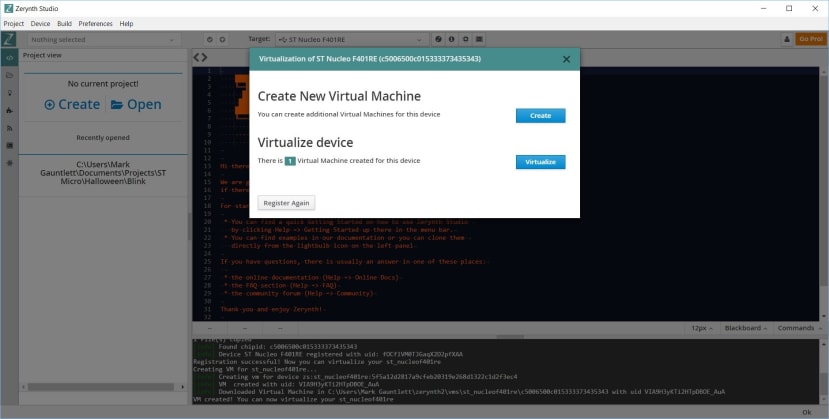829x419 pixels.
Task: Click the virtual machine count badge 1
Action: [x=290, y=161]
